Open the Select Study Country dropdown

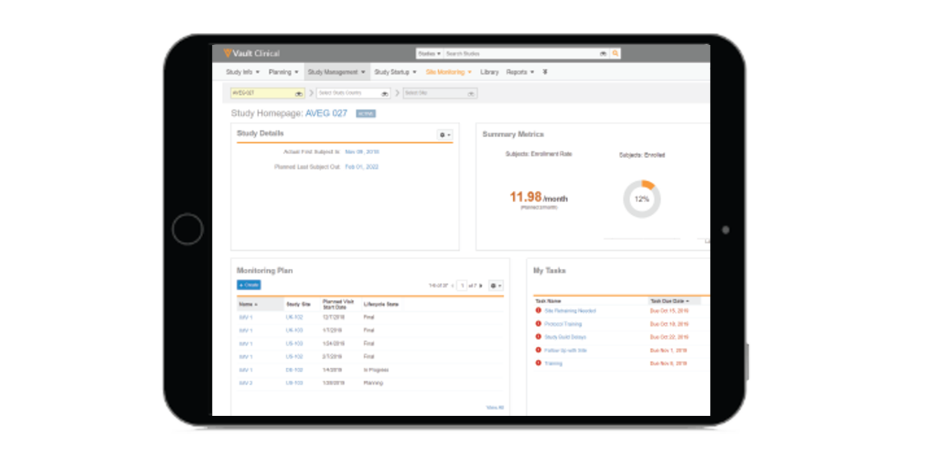pyautogui.click(x=353, y=93)
